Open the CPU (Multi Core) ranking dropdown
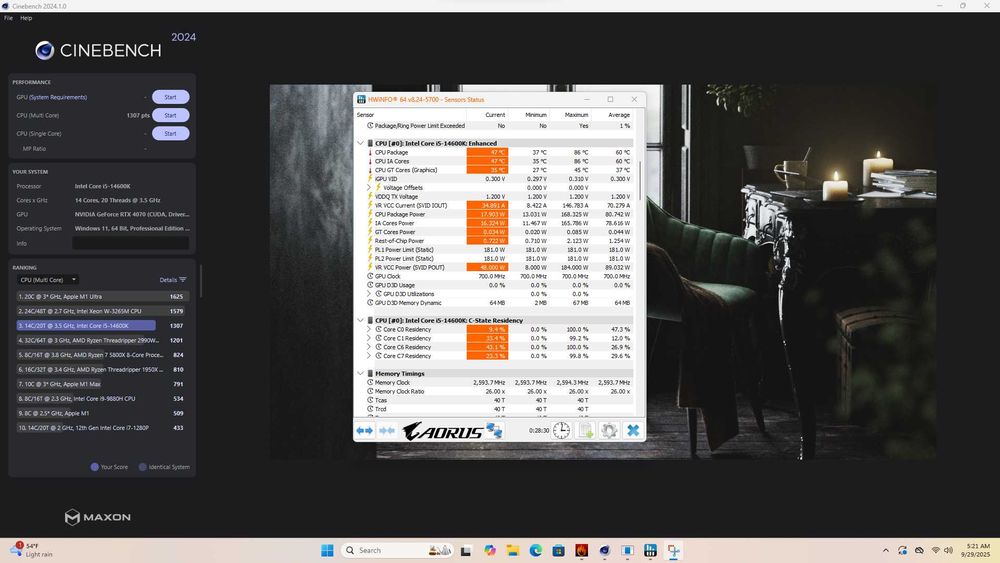The image size is (1000, 563). [48, 280]
